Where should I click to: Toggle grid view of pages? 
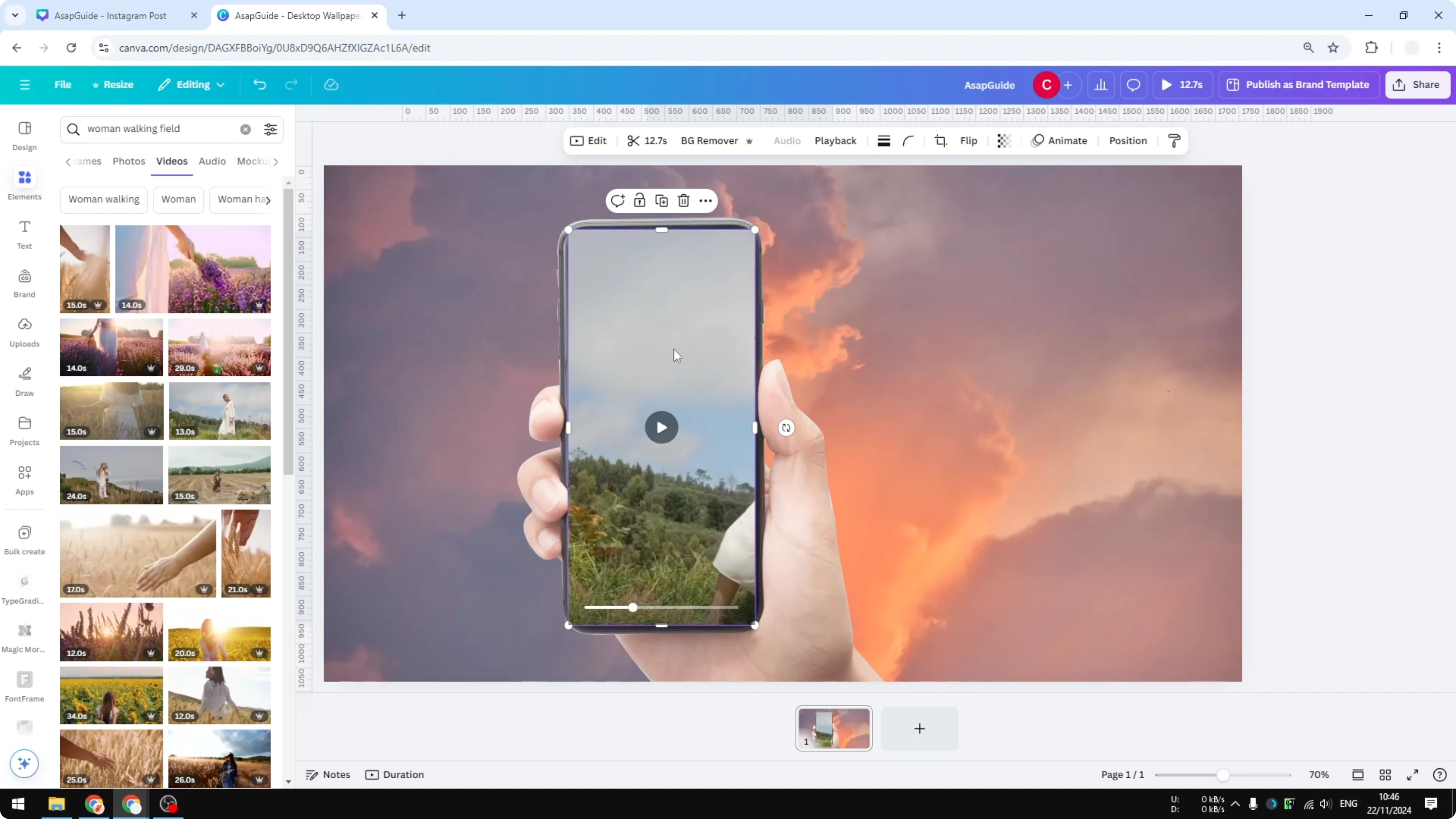(1385, 774)
